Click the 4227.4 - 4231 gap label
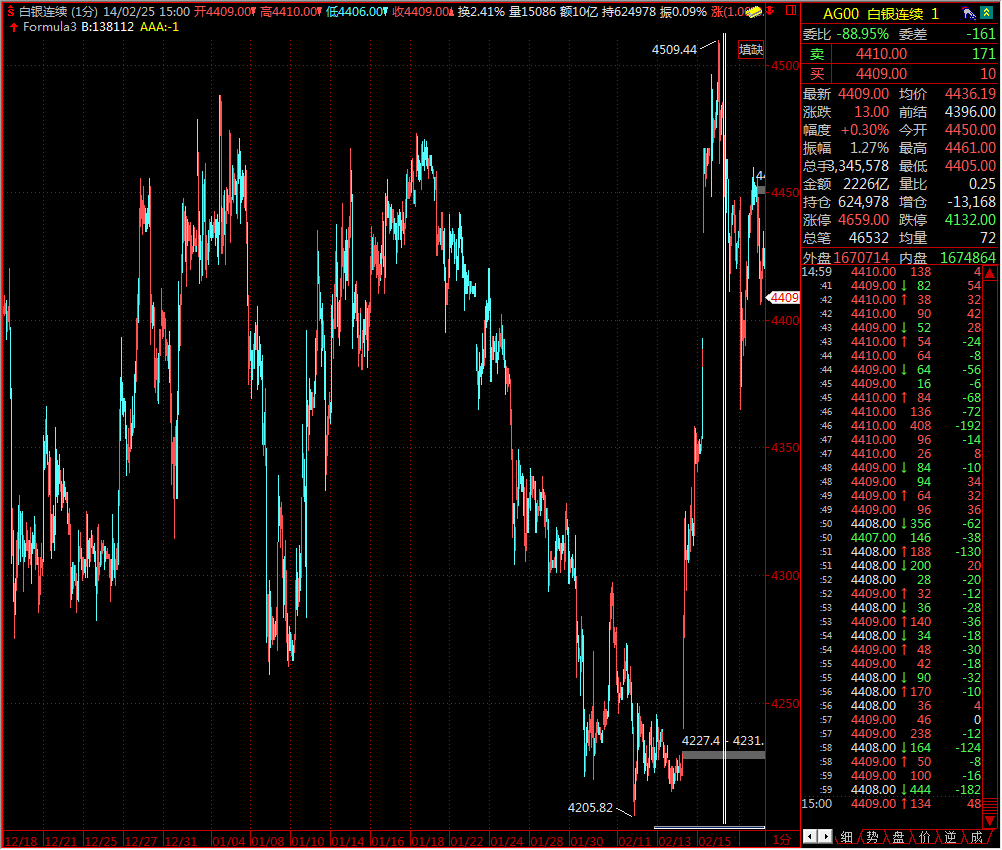 pos(722,740)
